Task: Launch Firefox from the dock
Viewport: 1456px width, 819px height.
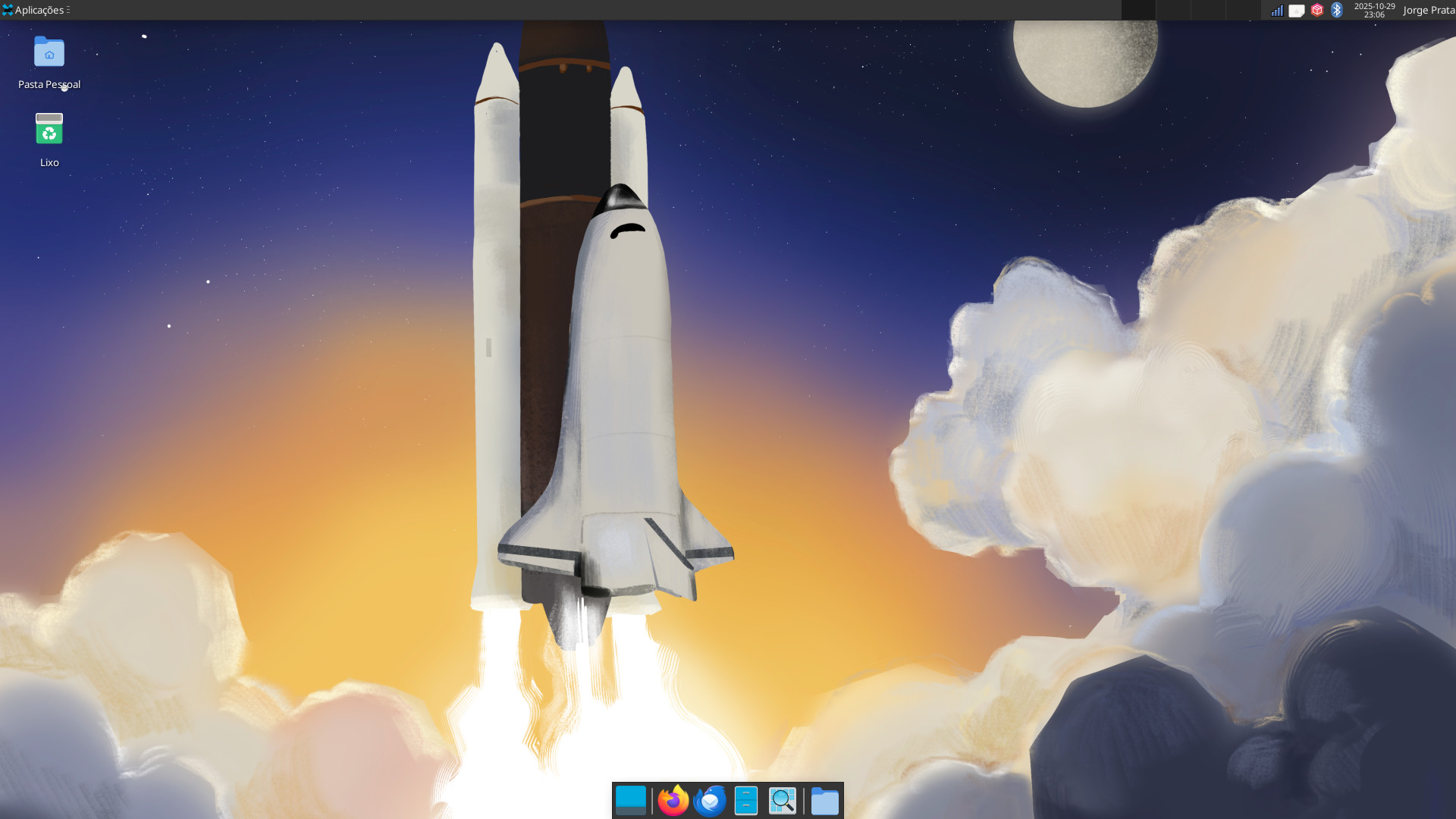Action: click(x=673, y=801)
